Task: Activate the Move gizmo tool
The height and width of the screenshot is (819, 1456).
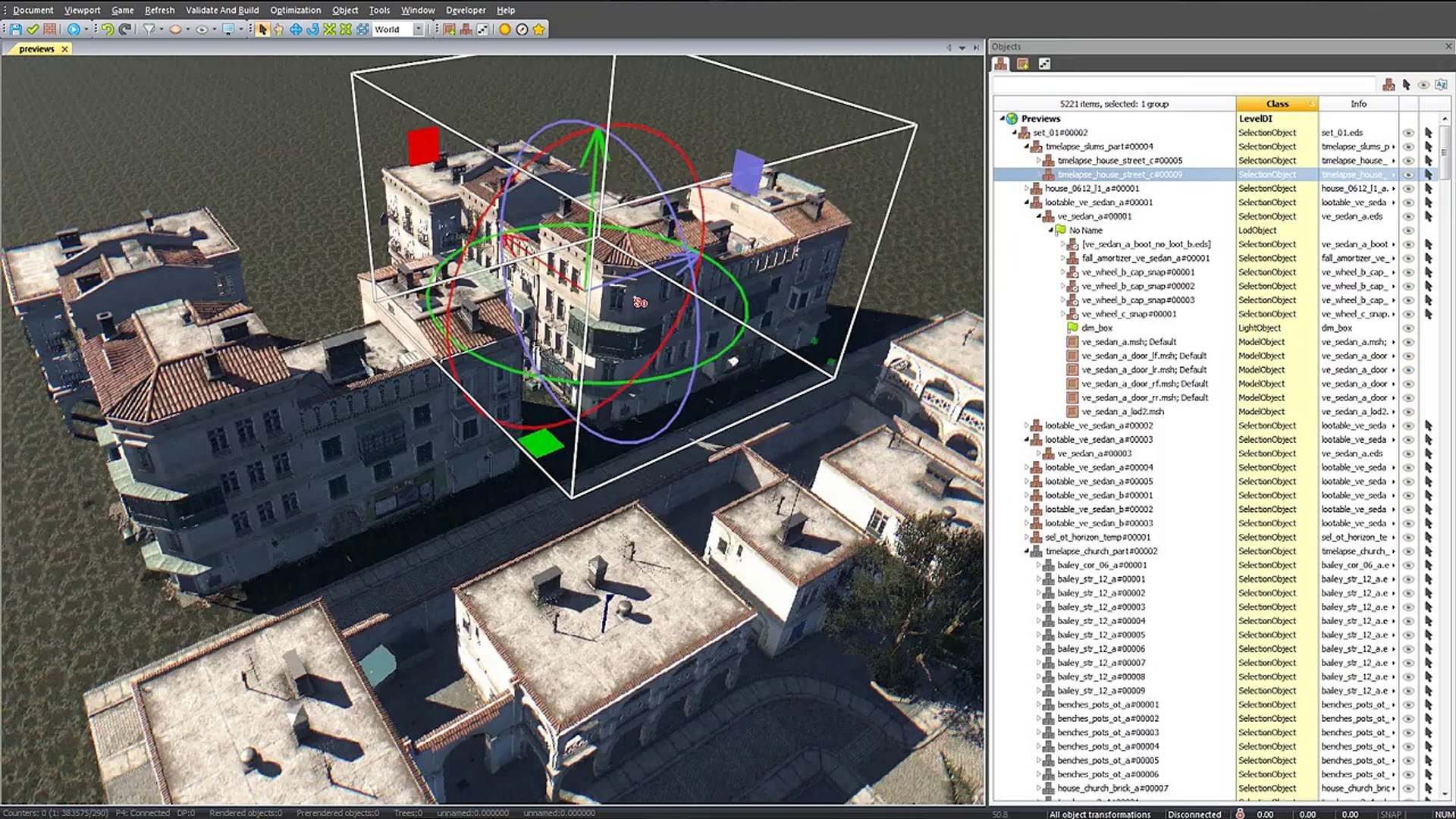Action: pyautogui.click(x=296, y=30)
